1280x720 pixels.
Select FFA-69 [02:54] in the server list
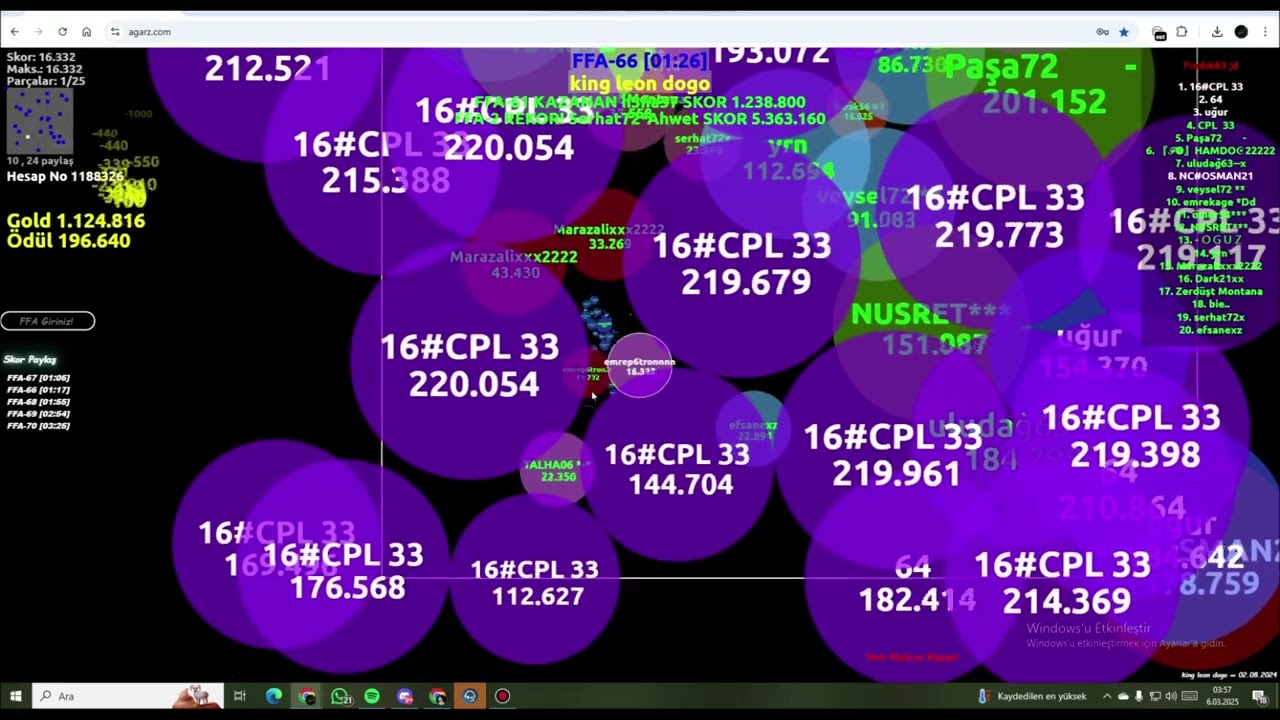click(38, 414)
